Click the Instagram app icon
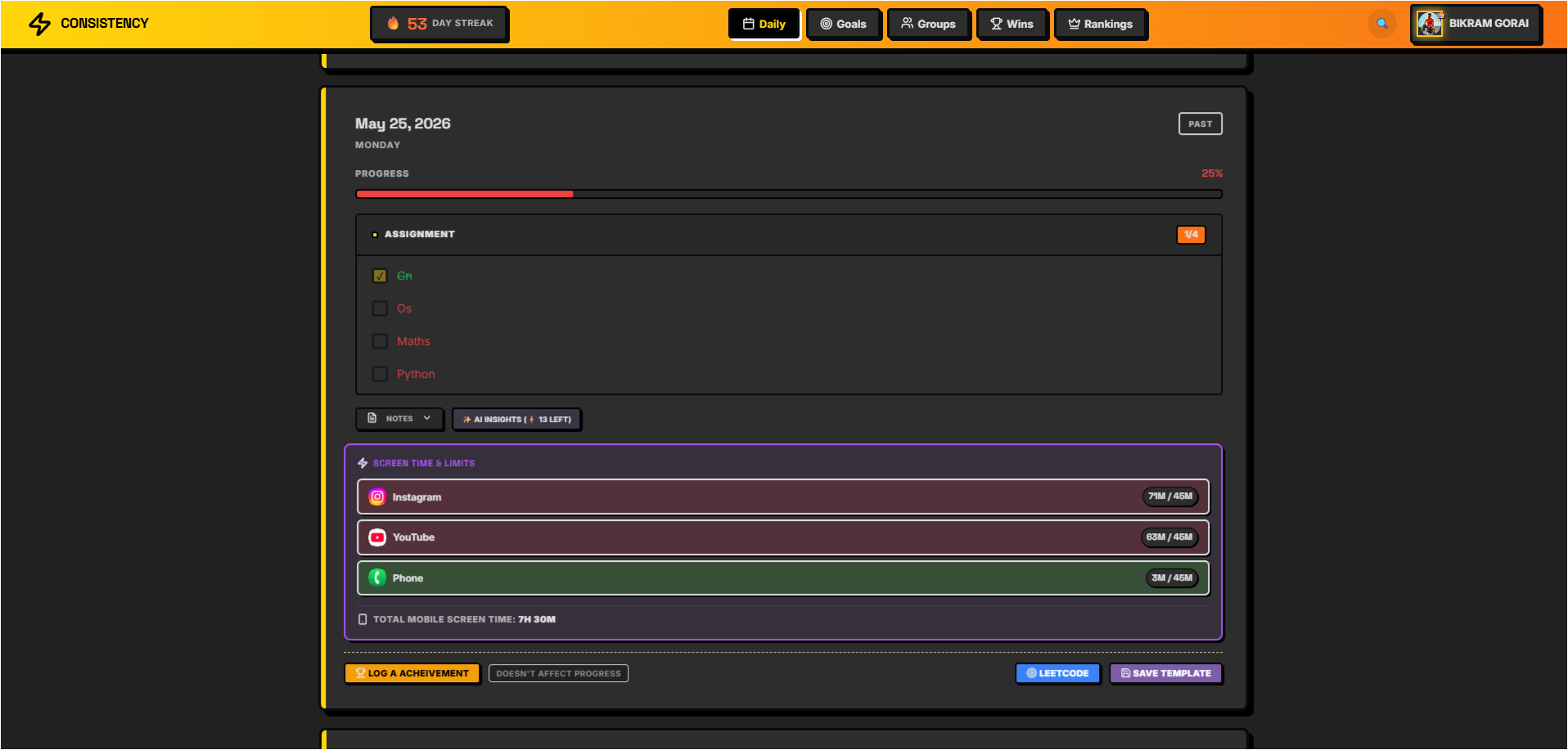Screen dimensions: 1568x750 [377, 496]
